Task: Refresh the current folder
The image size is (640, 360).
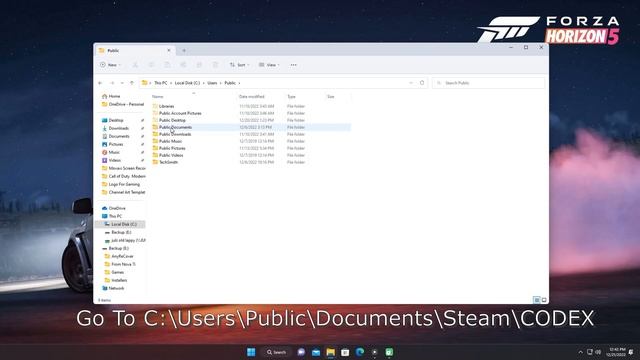Action: 422,83
